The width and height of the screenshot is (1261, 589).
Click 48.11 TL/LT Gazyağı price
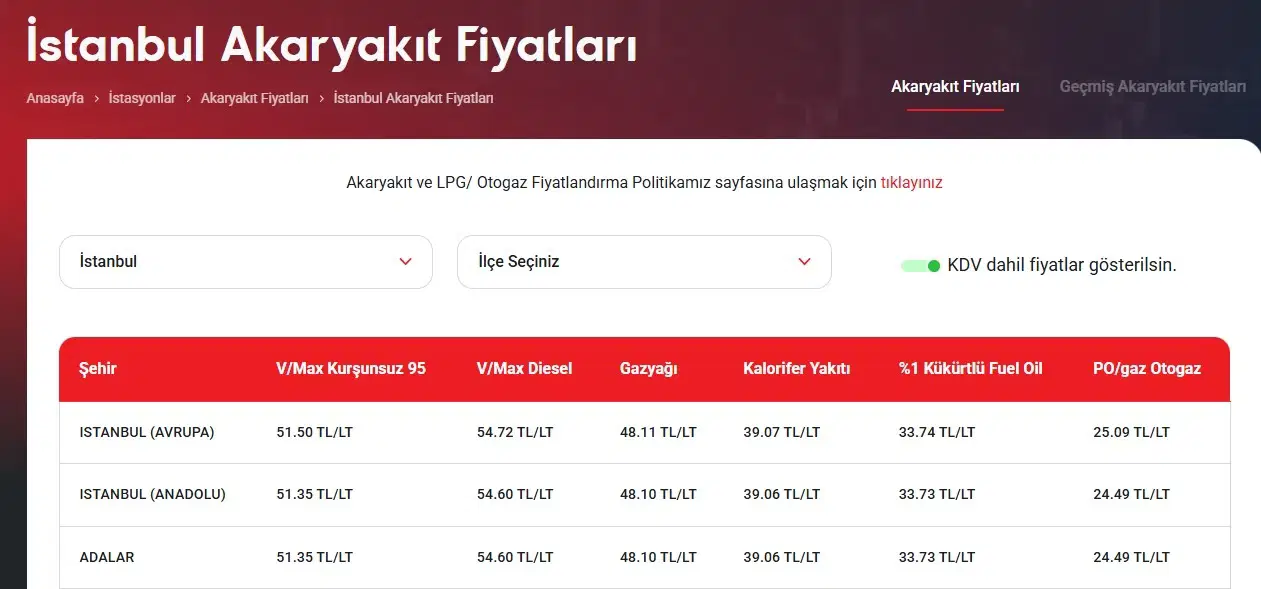(x=658, y=432)
